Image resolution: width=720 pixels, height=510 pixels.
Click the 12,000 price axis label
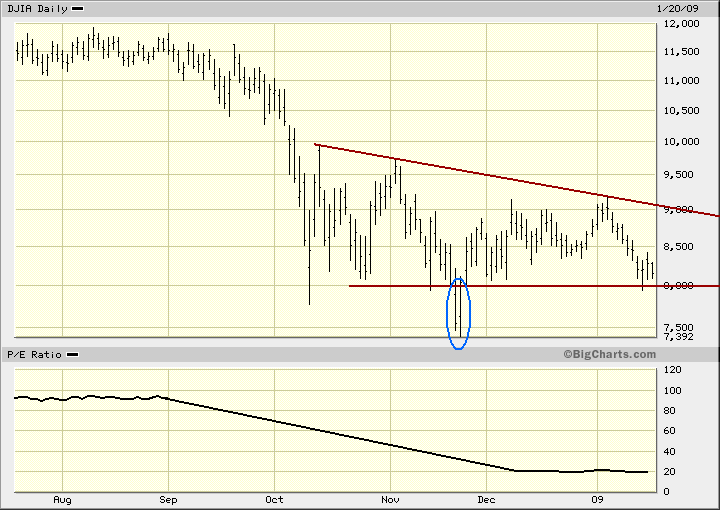point(681,24)
